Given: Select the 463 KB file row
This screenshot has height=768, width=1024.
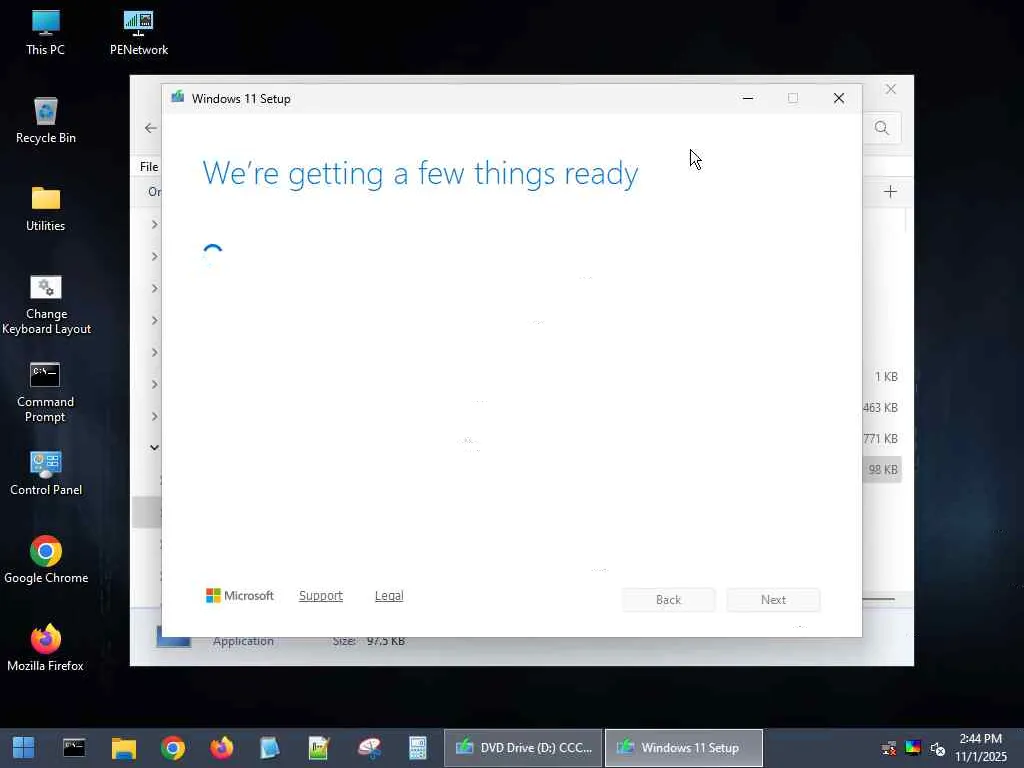Looking at the screenshot, I should [x=882, y=408].
